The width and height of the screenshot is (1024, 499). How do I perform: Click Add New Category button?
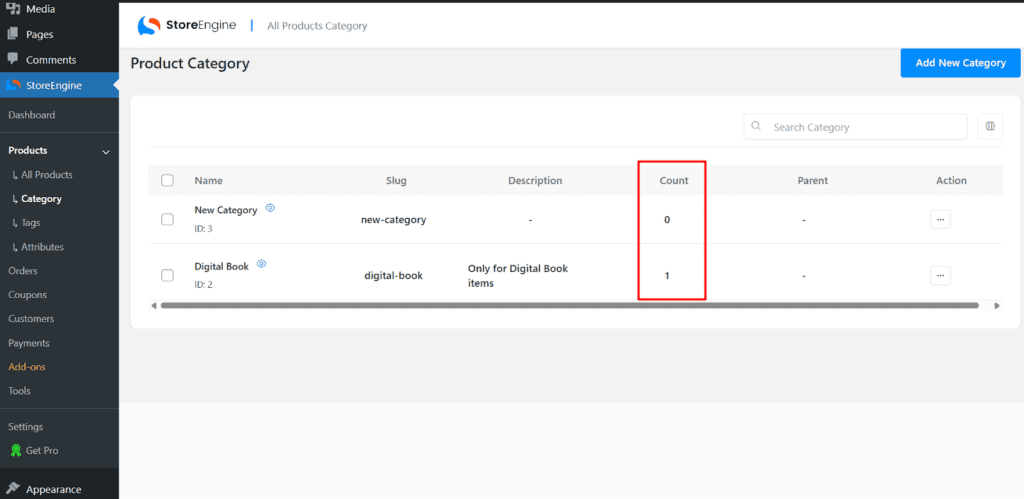point(960,63)
